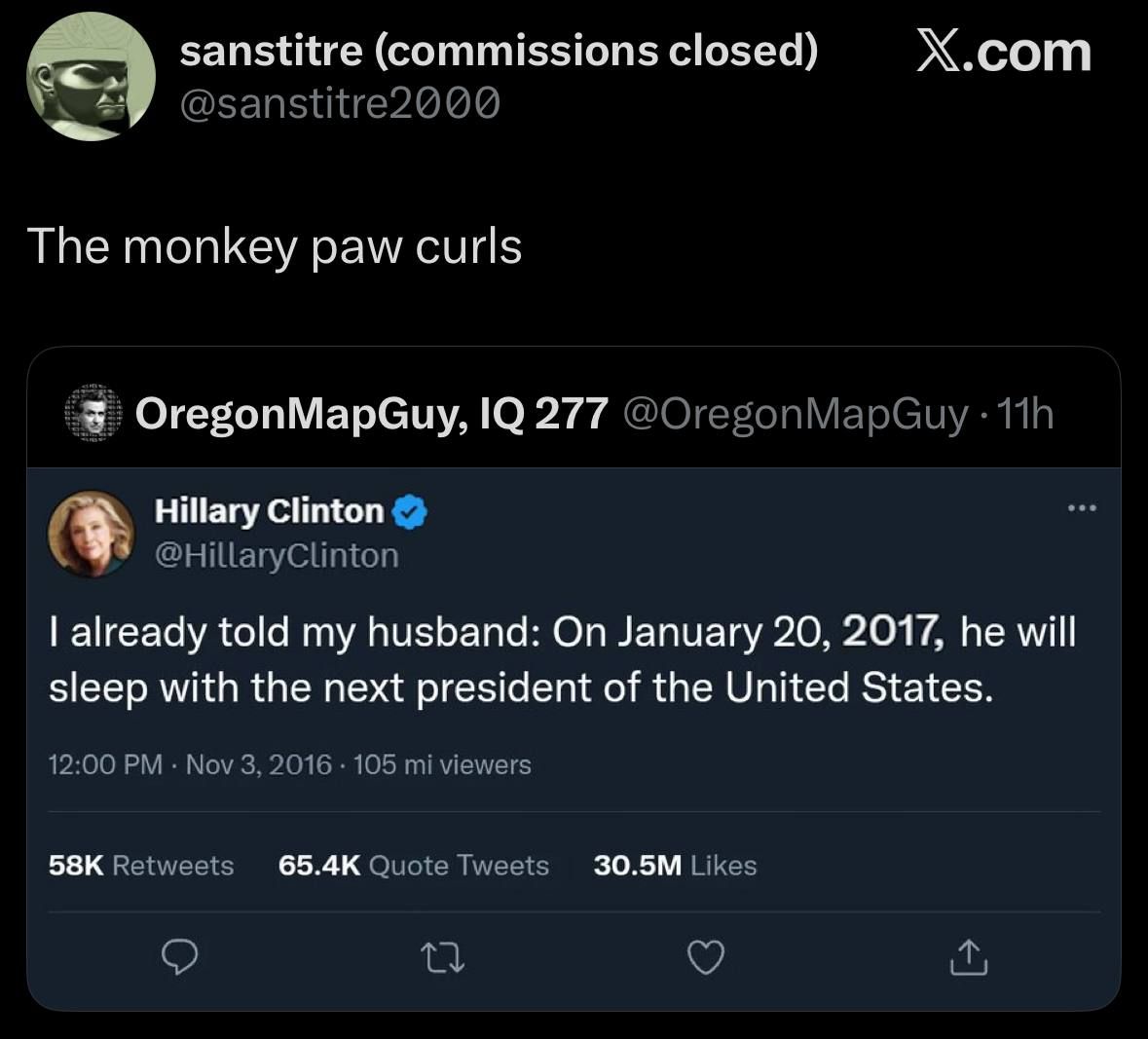Open the @sanstitre2000 handle link
This screenshot has height=1039, width=1148.
pyautogui.click(x=341, y=101)
